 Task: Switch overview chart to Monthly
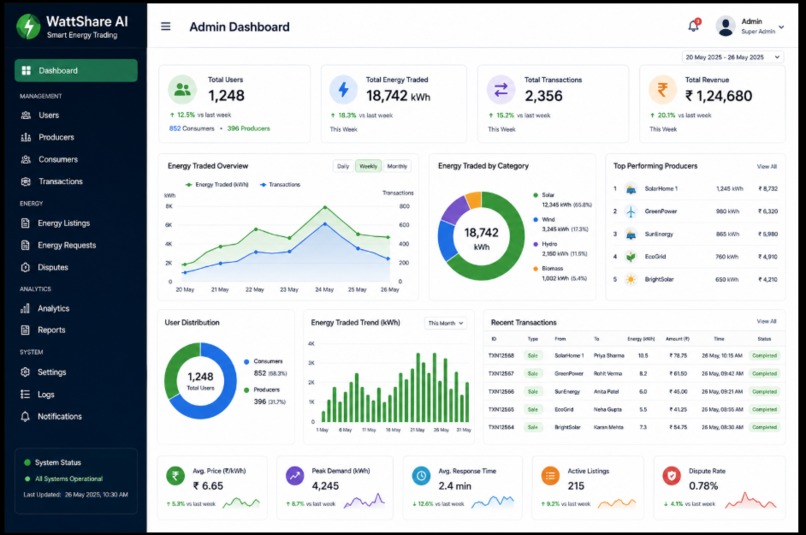point(397,166)
